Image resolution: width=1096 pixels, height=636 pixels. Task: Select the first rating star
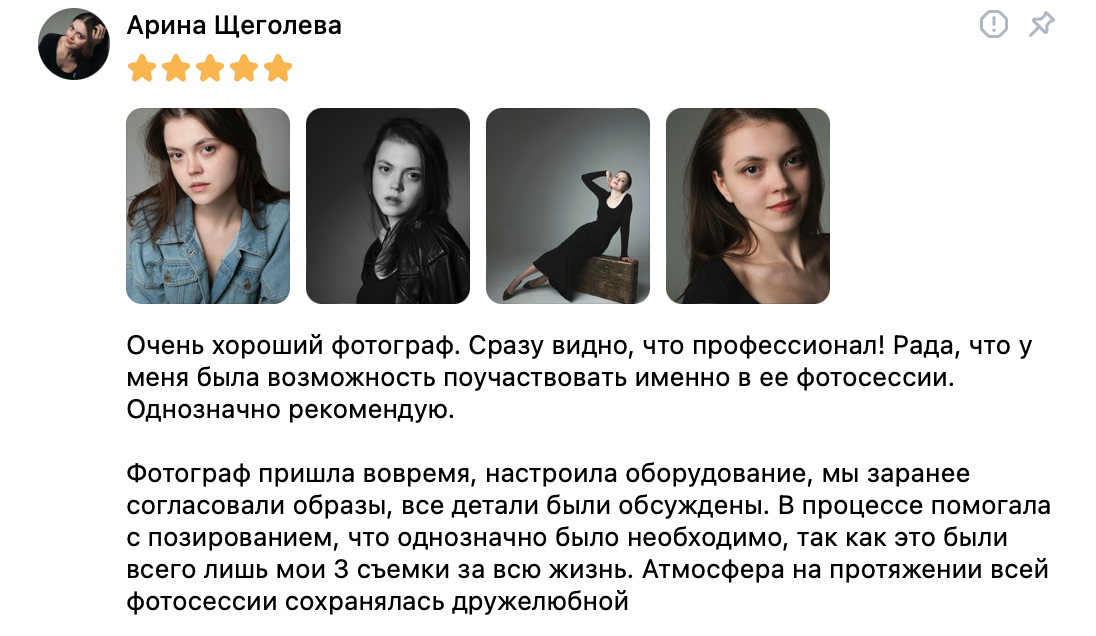click(142, 68)
